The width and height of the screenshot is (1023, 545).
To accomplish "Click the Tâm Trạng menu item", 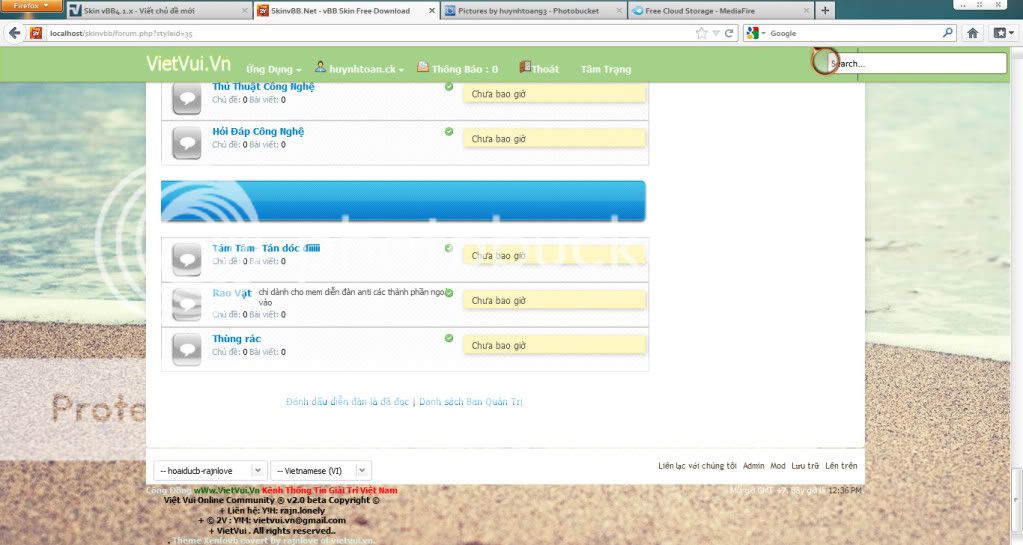I will pyautogui.click(x=606, y=69).
